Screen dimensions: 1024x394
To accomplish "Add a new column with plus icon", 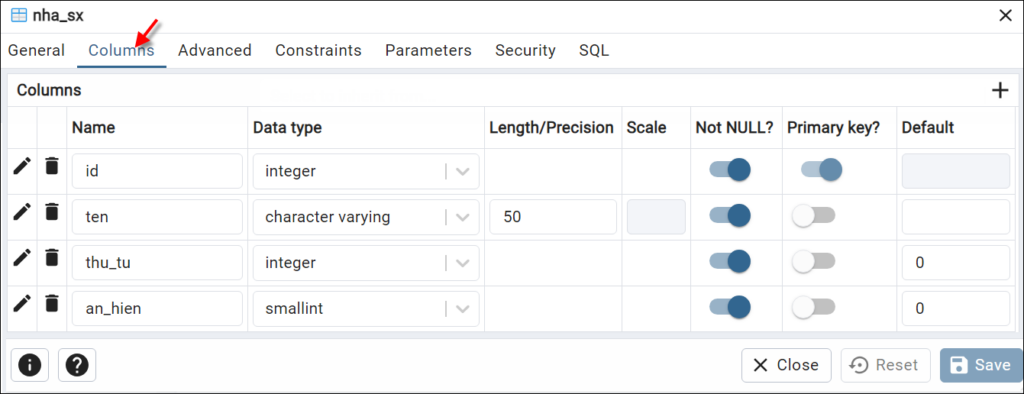I will pos(1000,90).
